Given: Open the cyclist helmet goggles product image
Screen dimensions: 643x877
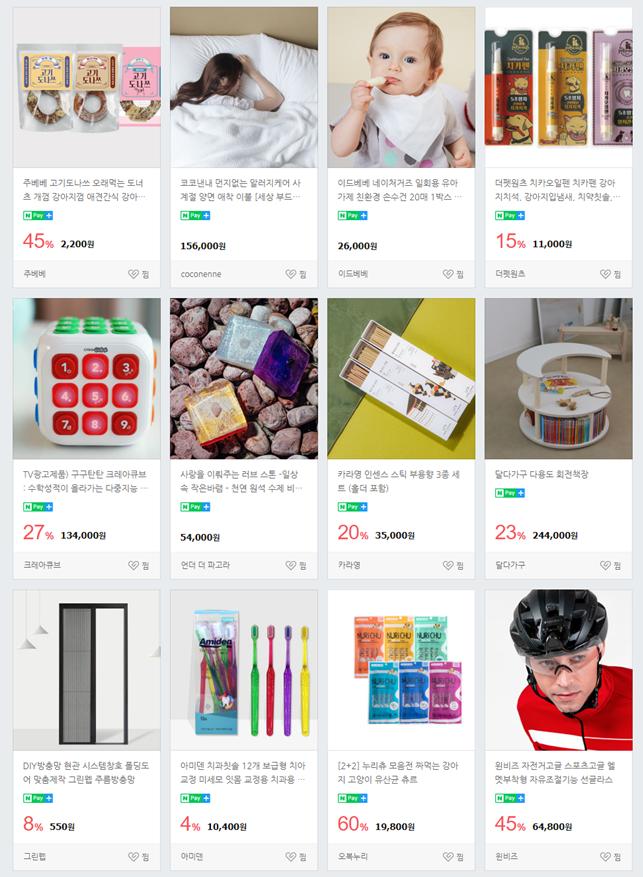Looking at the screenshot, I should click(x=559, y=670).
